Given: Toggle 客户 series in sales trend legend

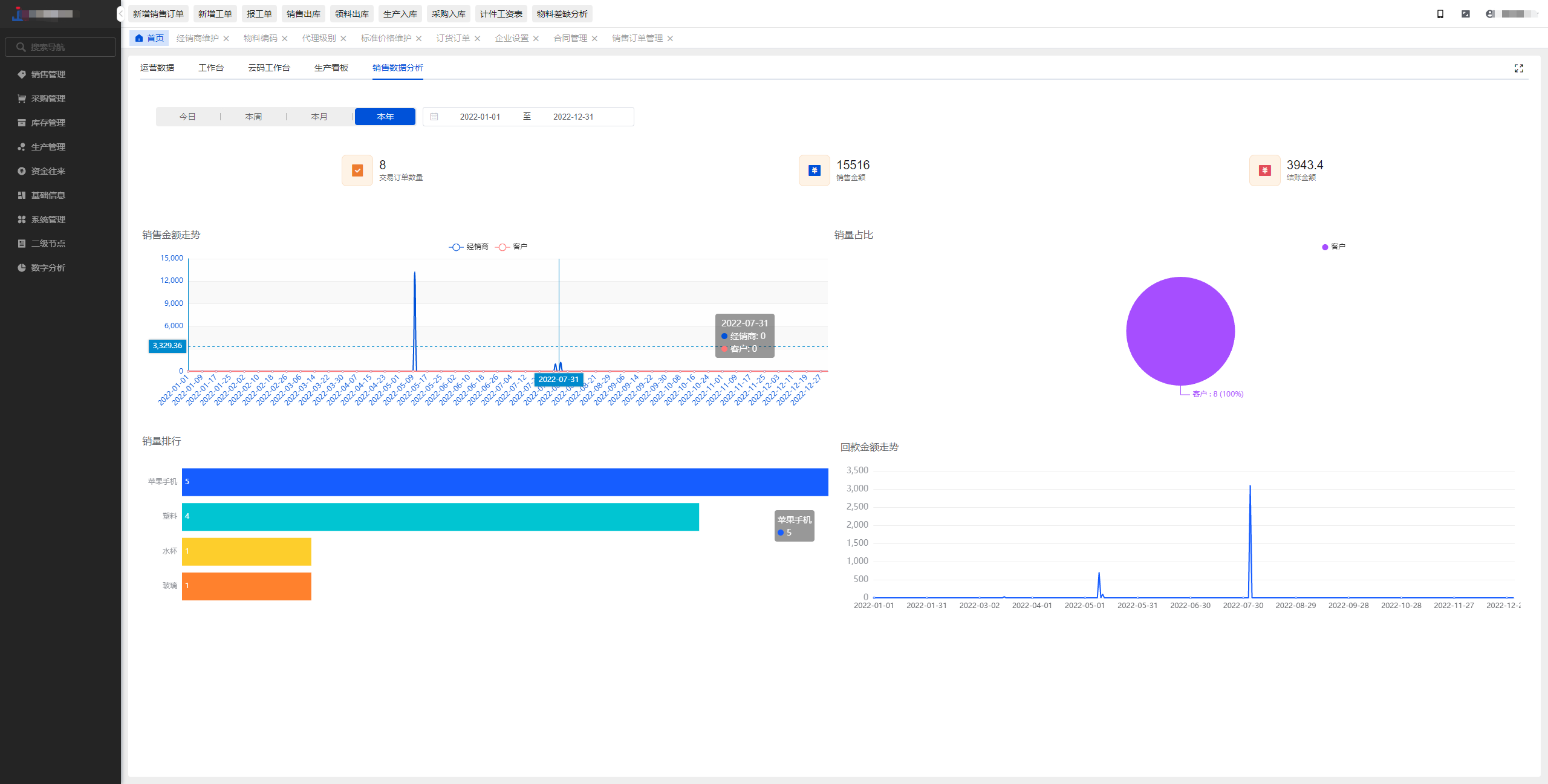Looking at the screenshot, I should 512,247.
